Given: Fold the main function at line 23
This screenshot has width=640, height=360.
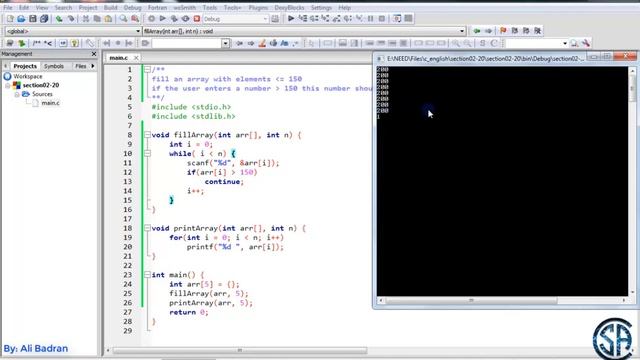Looking at the screenshot, I should tap(147, 275).
